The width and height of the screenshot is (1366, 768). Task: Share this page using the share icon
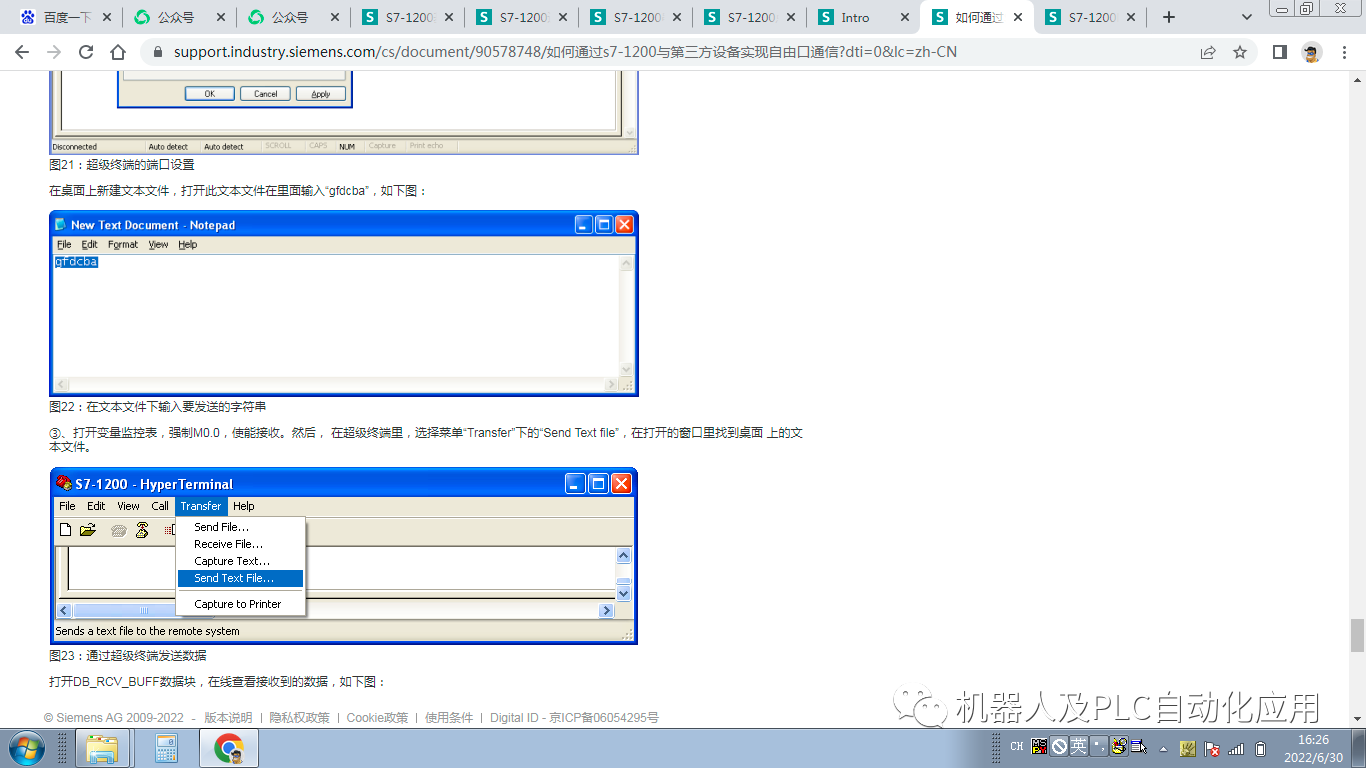tap(1208, 52)
